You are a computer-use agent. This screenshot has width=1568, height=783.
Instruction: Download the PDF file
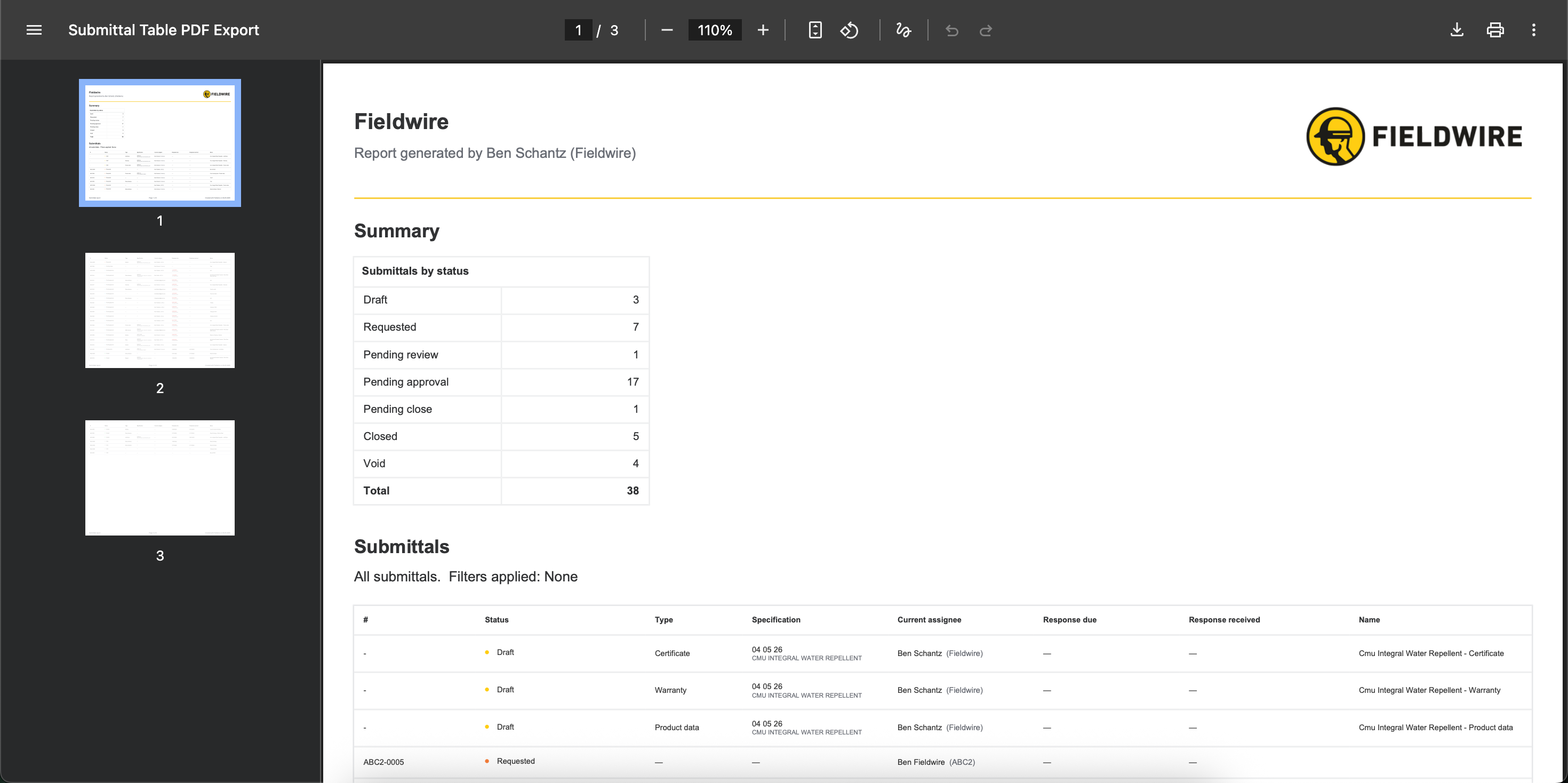coord(1457,30)
